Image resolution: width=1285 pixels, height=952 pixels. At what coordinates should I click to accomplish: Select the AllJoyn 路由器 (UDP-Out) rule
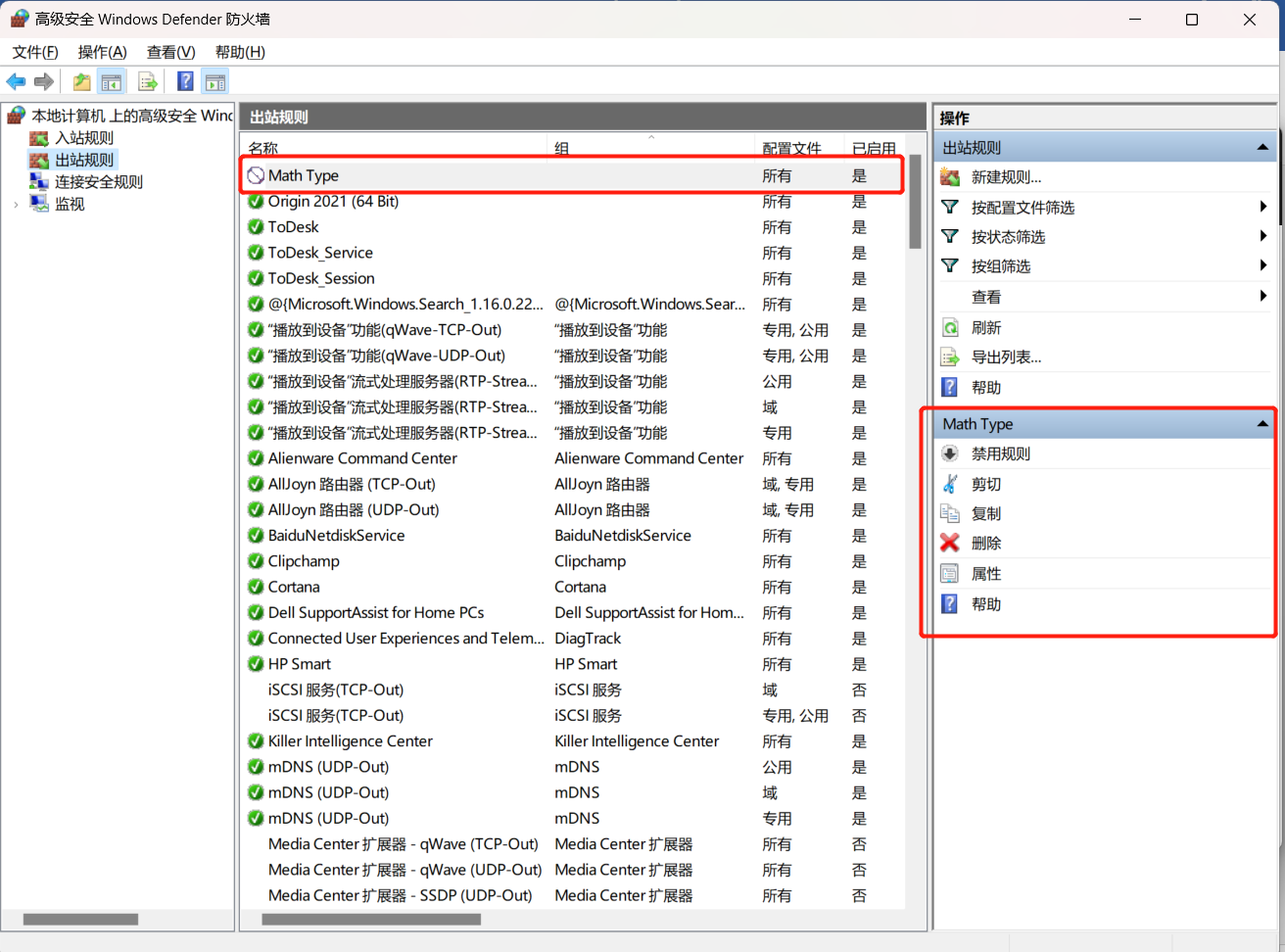pyautogui.click(x=354, y=509)
